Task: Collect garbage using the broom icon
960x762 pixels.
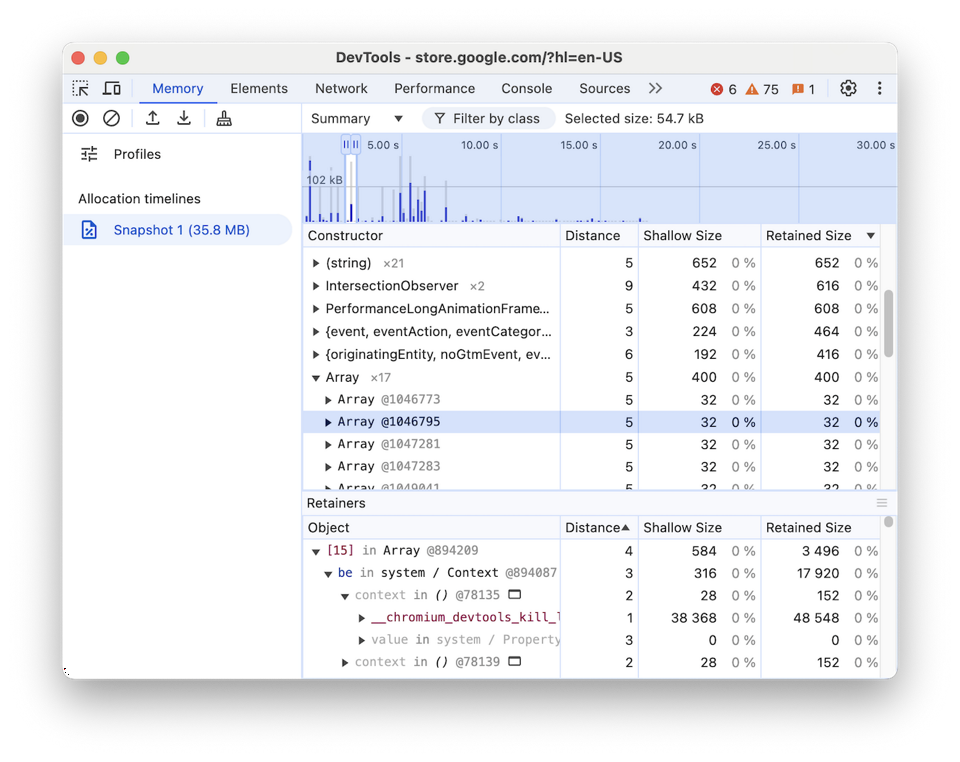Action: [224, 118]
